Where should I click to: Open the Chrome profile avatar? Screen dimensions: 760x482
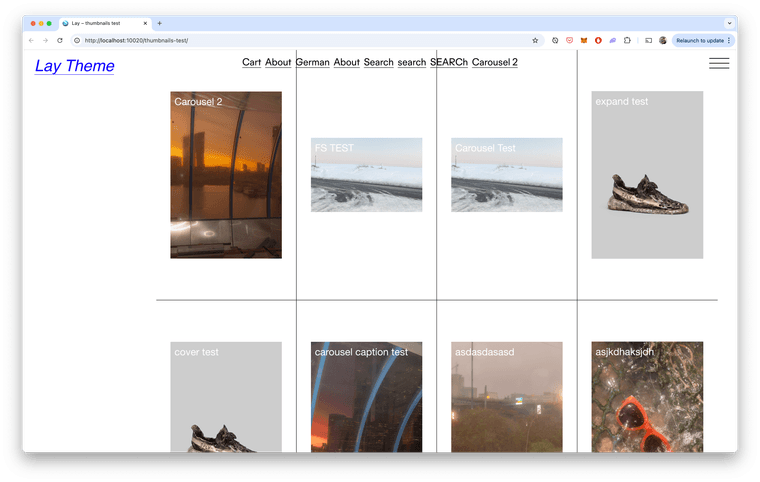coord(663,40)
